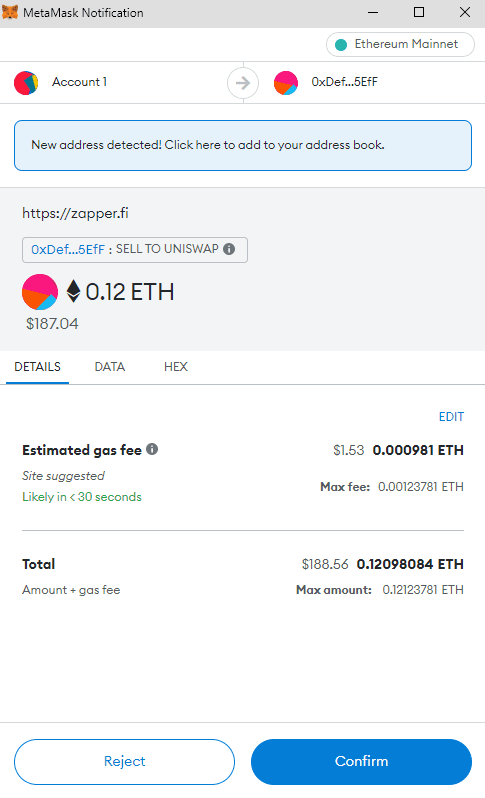Click the 0xDef...5EfF recipient address text
485x798 pixels.
[x=344, y=82]
